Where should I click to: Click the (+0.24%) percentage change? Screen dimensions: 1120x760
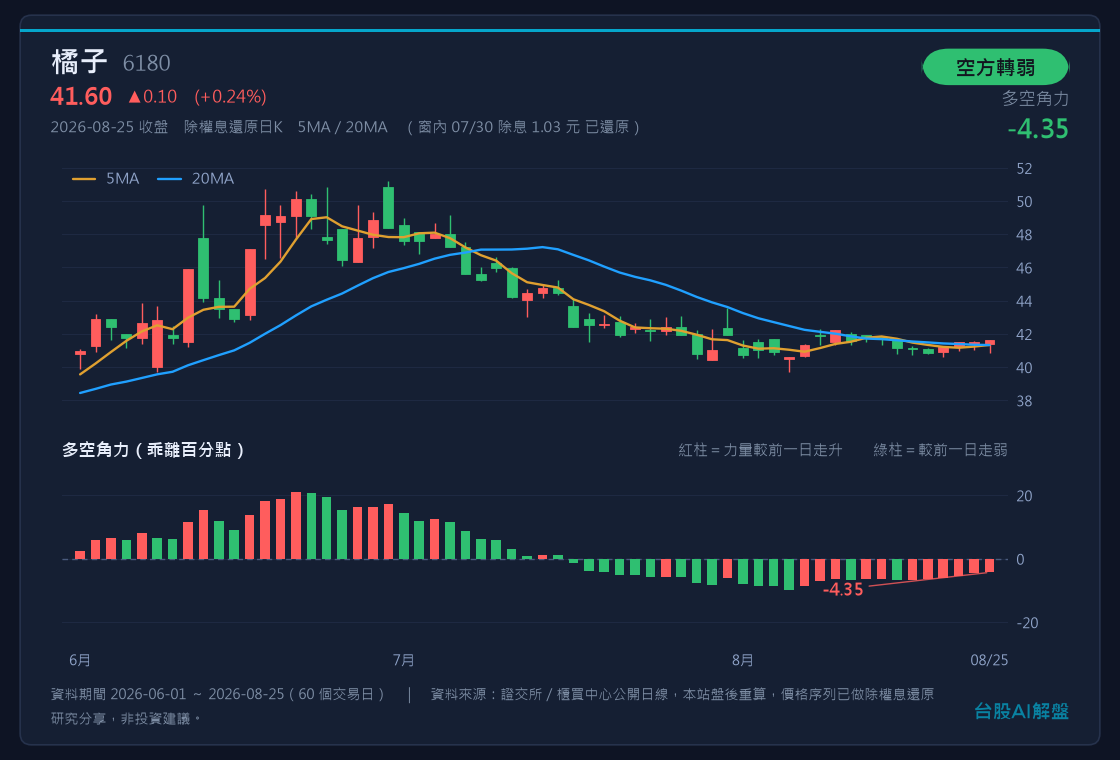click(230, 96)
